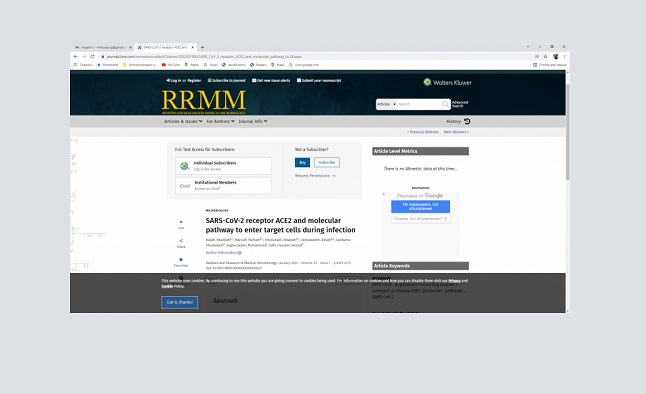
Task: Open the Maps bookmark
Action: tap(278, 65)
